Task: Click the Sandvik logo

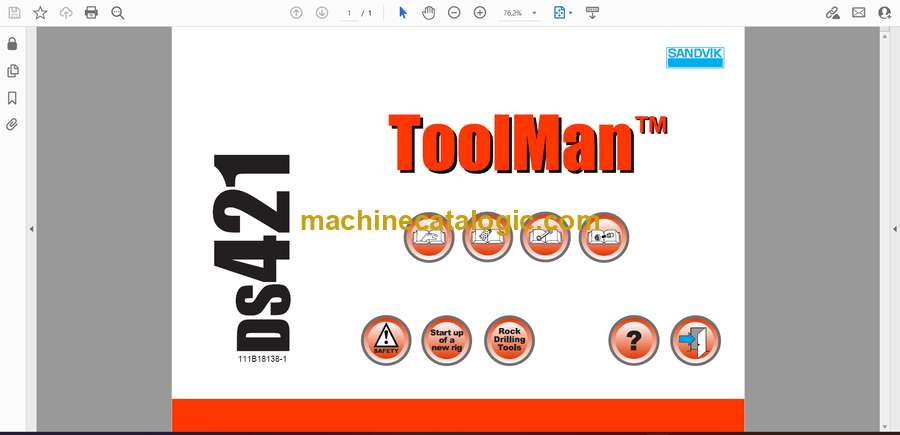Action: [695, 57]
